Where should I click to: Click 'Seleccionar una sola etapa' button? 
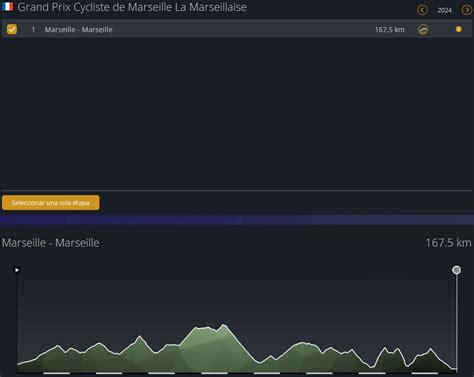click(51, 203)
